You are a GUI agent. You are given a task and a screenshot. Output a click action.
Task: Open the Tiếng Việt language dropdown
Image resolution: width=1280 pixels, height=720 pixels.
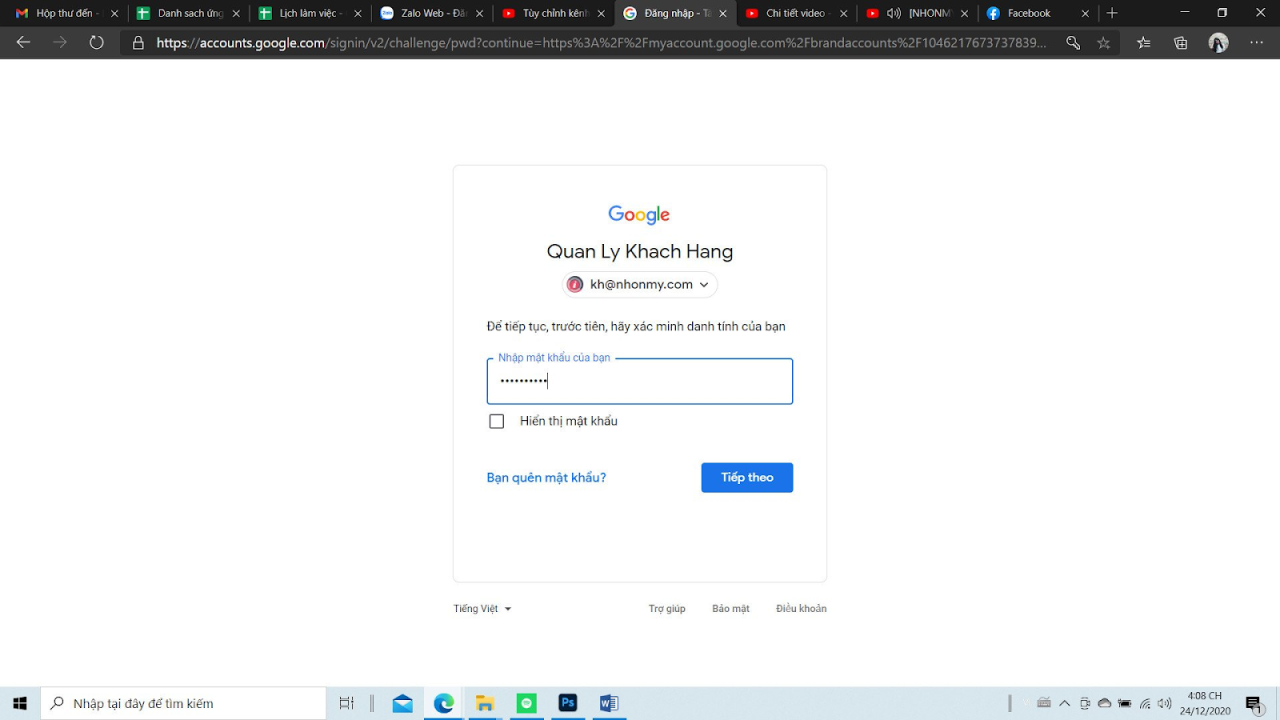coord(481,608)
